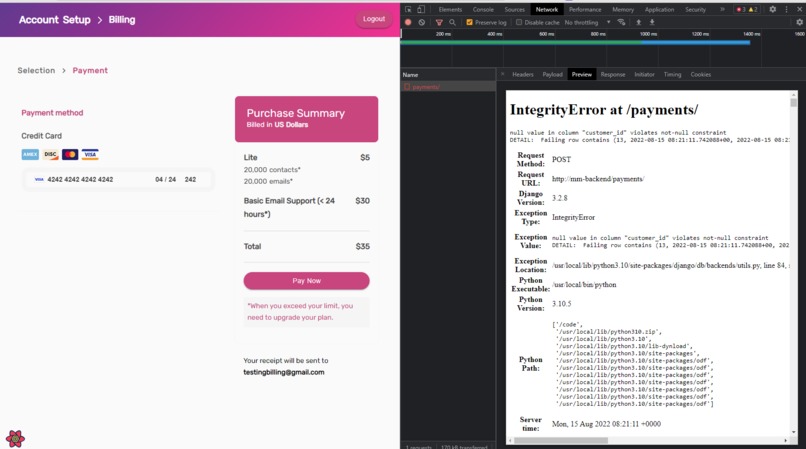Screen dimensions: 806x449
Task: Import HAR file upload arrow
Action: tap(638, 23)
